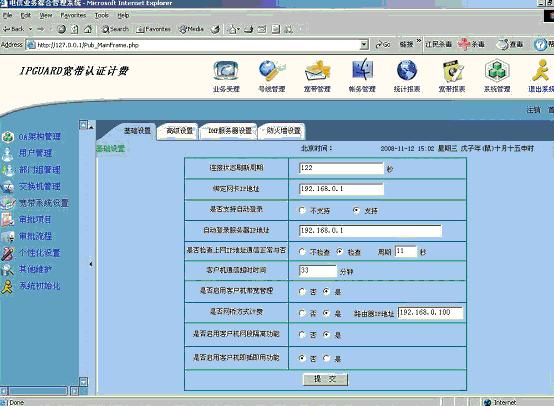Click IE Search toolbar button
The width and height of the screenshot is (554, 406).
115,29
